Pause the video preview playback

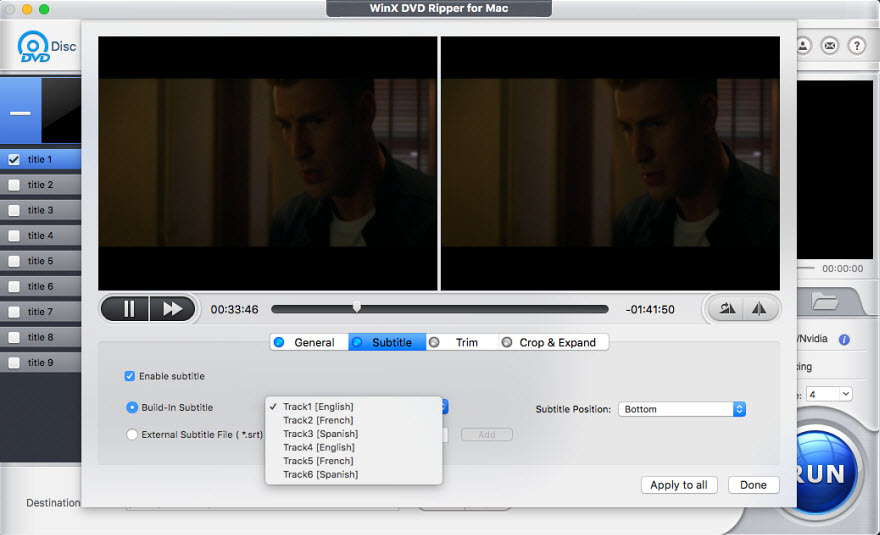pyautogui.click(x=128, y=309)
